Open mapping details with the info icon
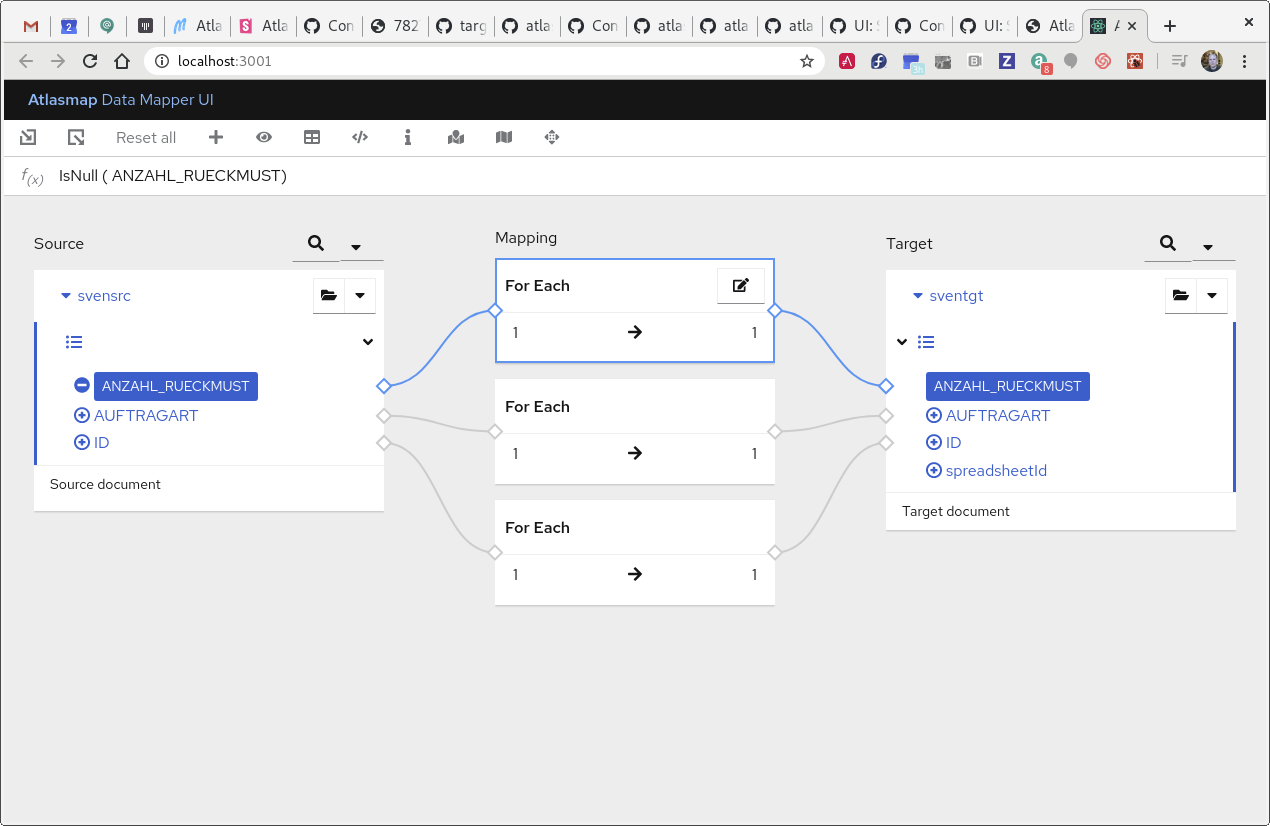Viewport: 1270px width, 826px height. coord(408,137)
